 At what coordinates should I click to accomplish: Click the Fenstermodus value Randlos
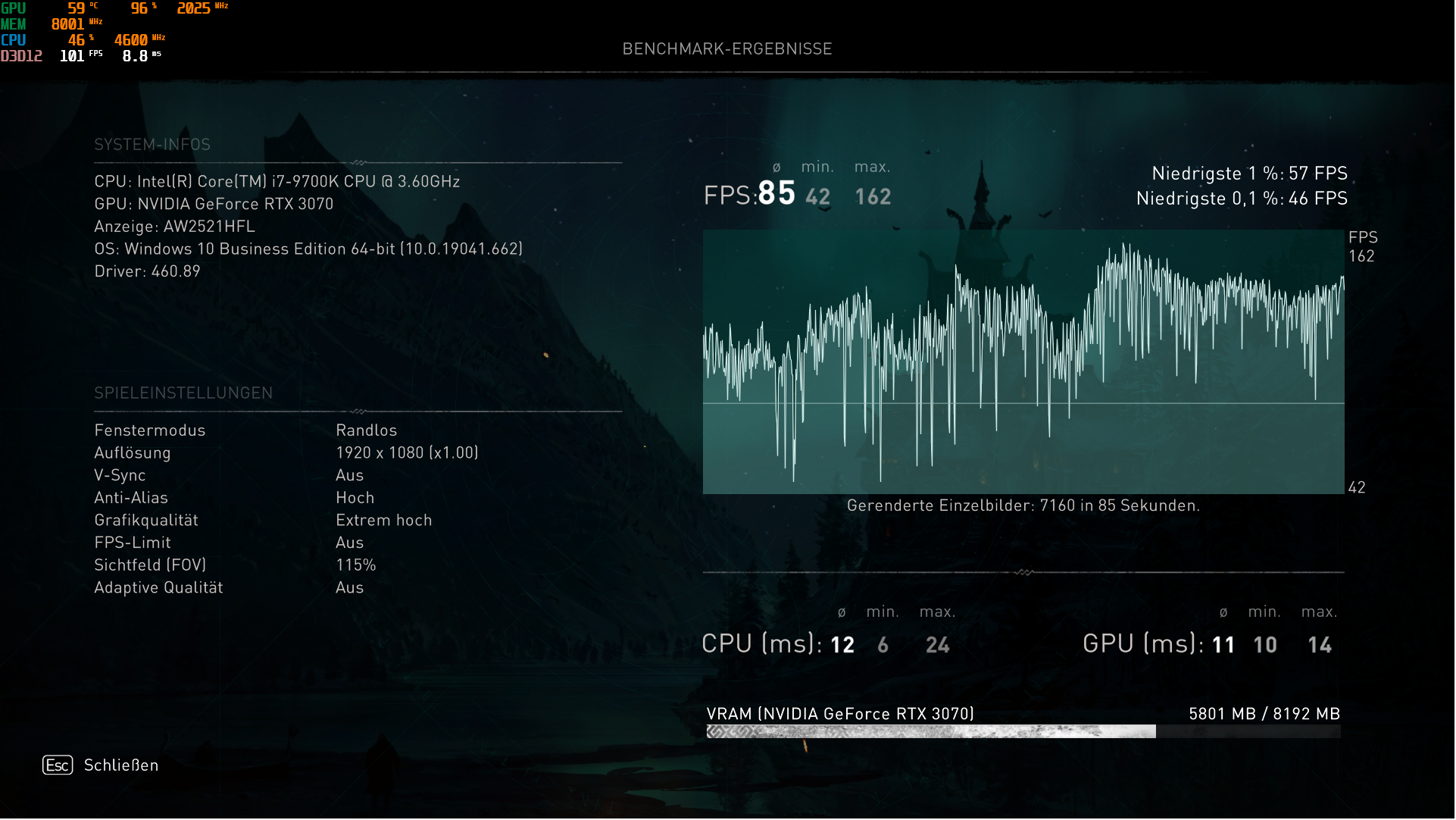(367, 430)
